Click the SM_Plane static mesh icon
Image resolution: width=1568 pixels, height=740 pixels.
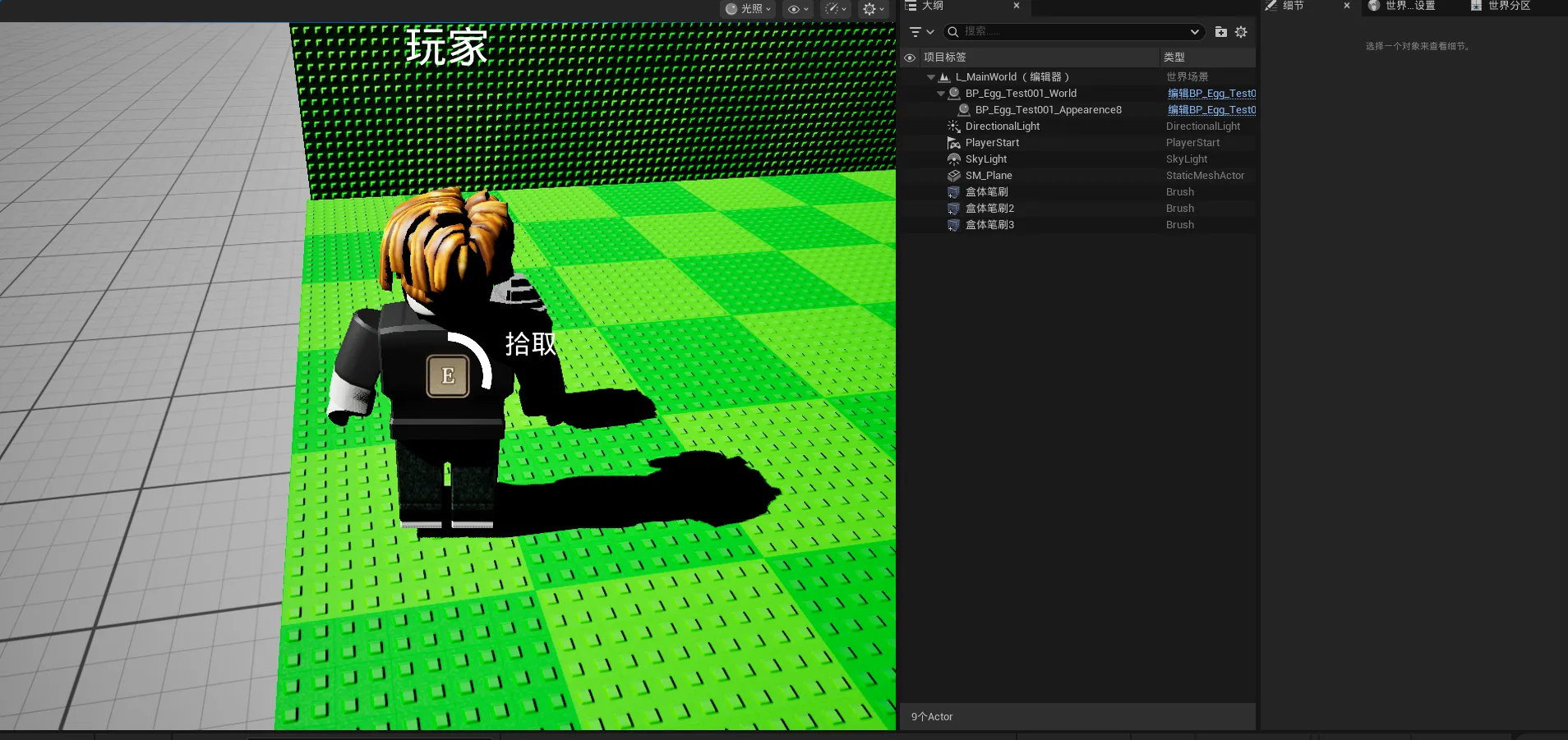tap(954, 176)
